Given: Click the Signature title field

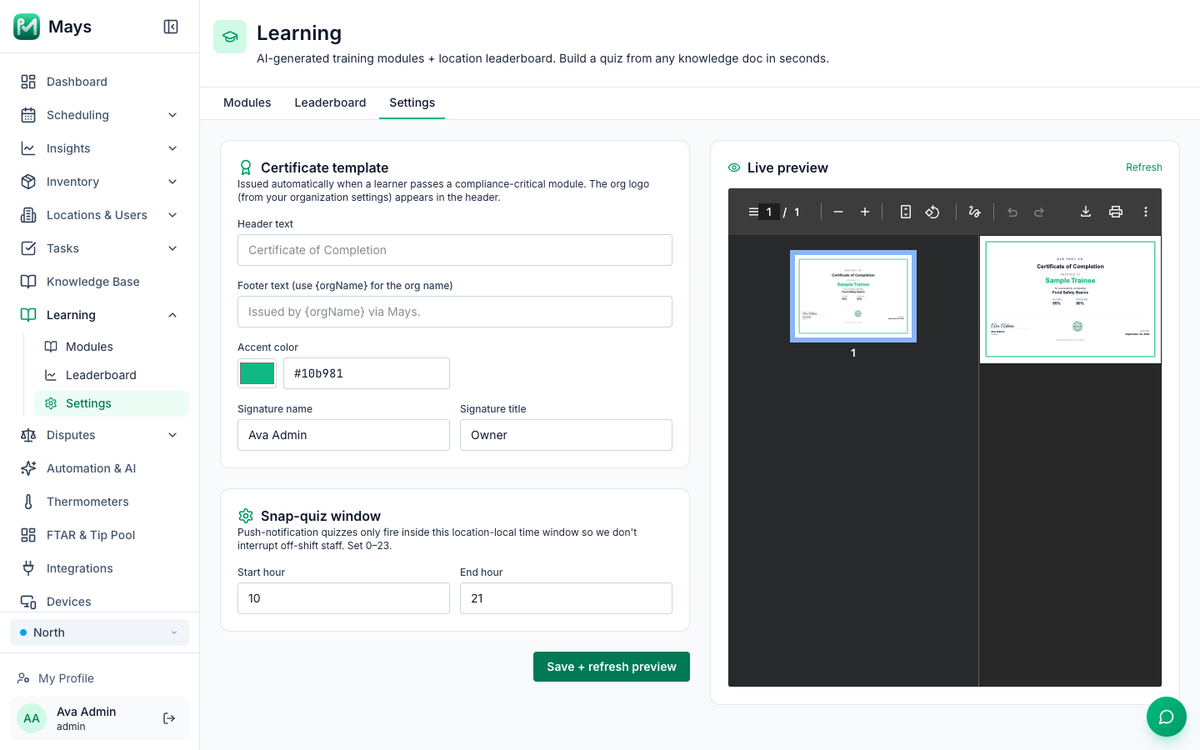Looking at the screenshot, I should point(566,435).
